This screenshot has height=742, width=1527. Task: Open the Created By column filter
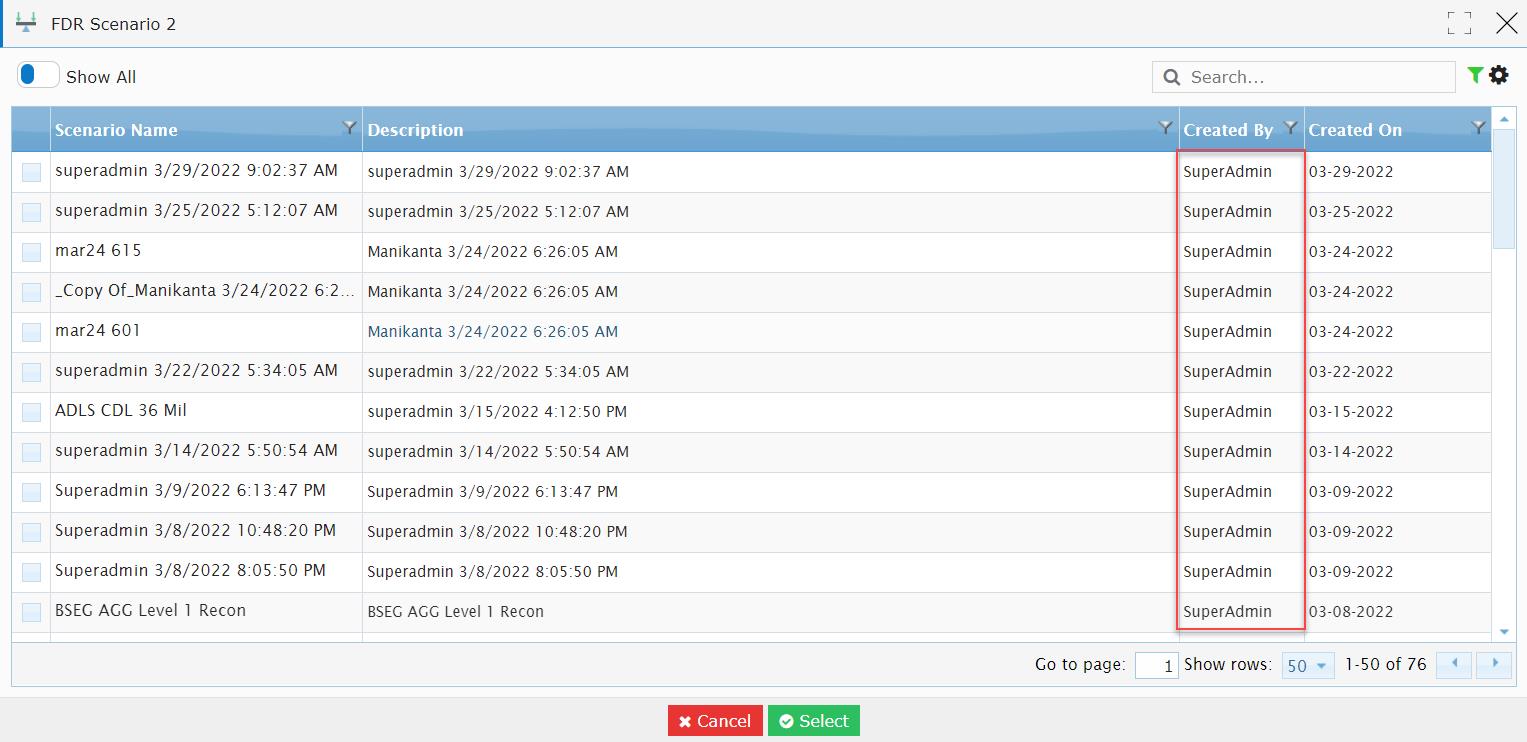coord(1291,127)
